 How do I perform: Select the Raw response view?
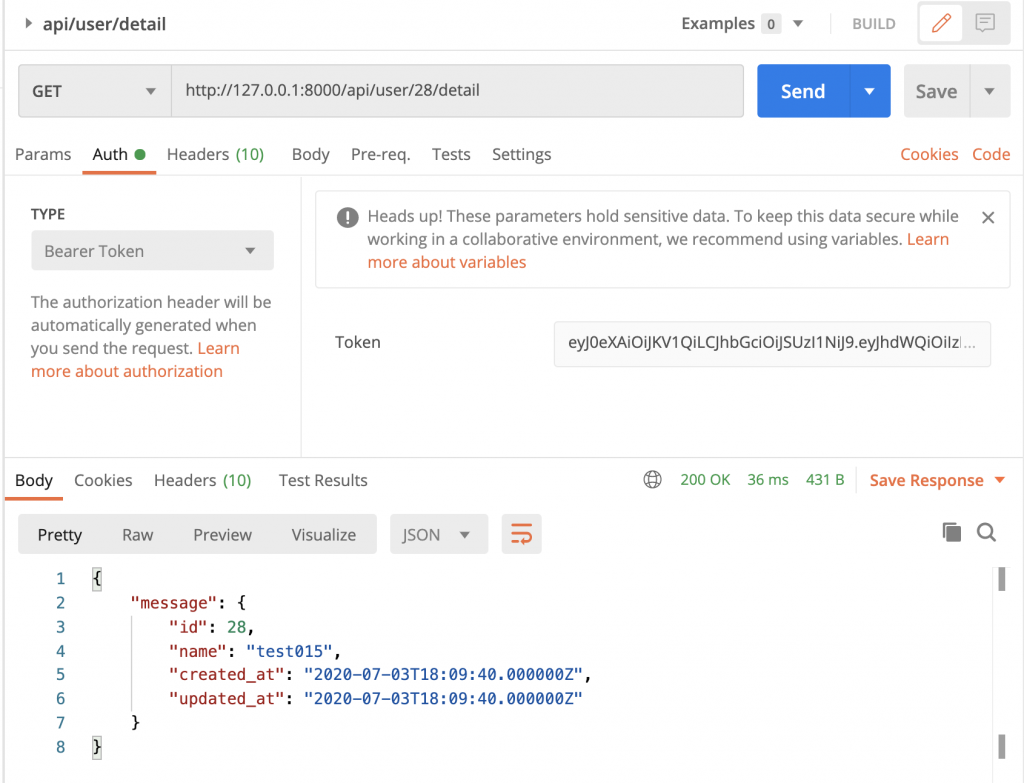pos(138,535)
